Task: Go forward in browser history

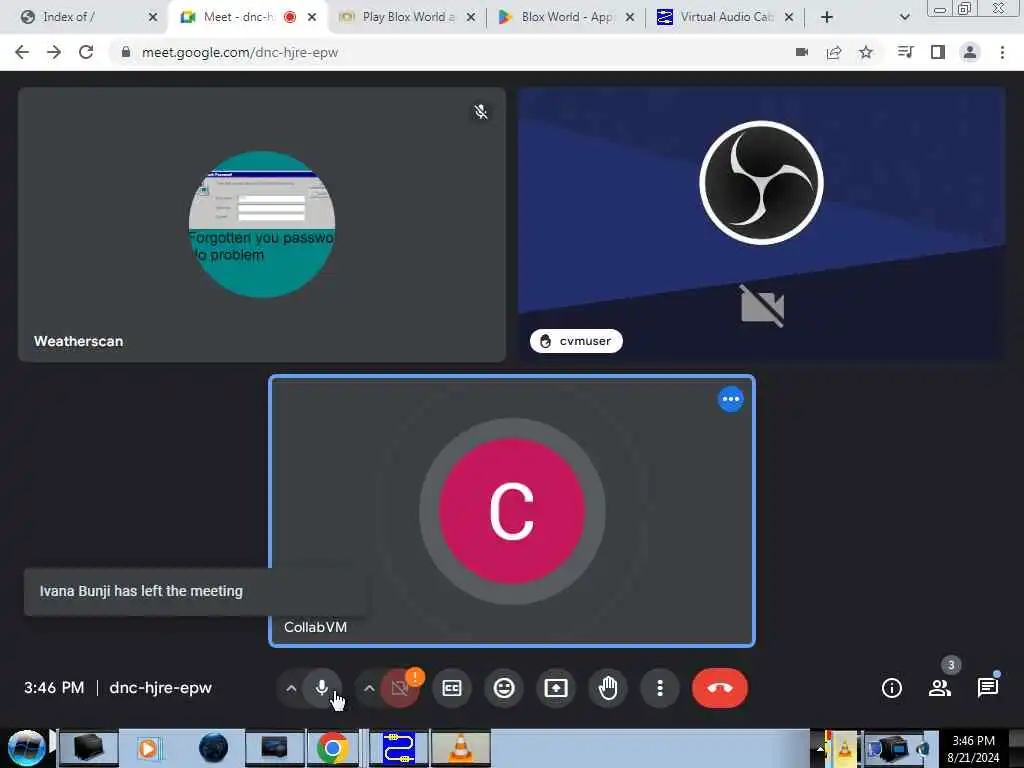Action: tap(54, 52)
